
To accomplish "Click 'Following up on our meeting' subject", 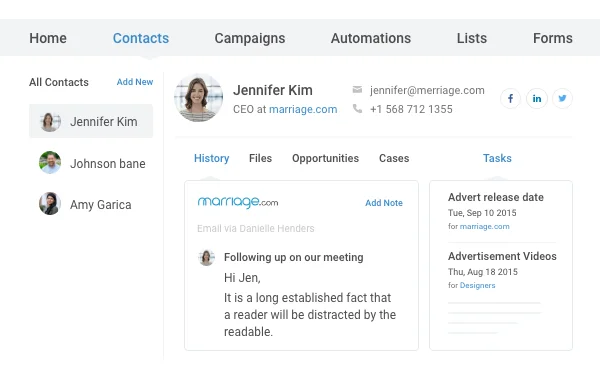I will (293, 257).
